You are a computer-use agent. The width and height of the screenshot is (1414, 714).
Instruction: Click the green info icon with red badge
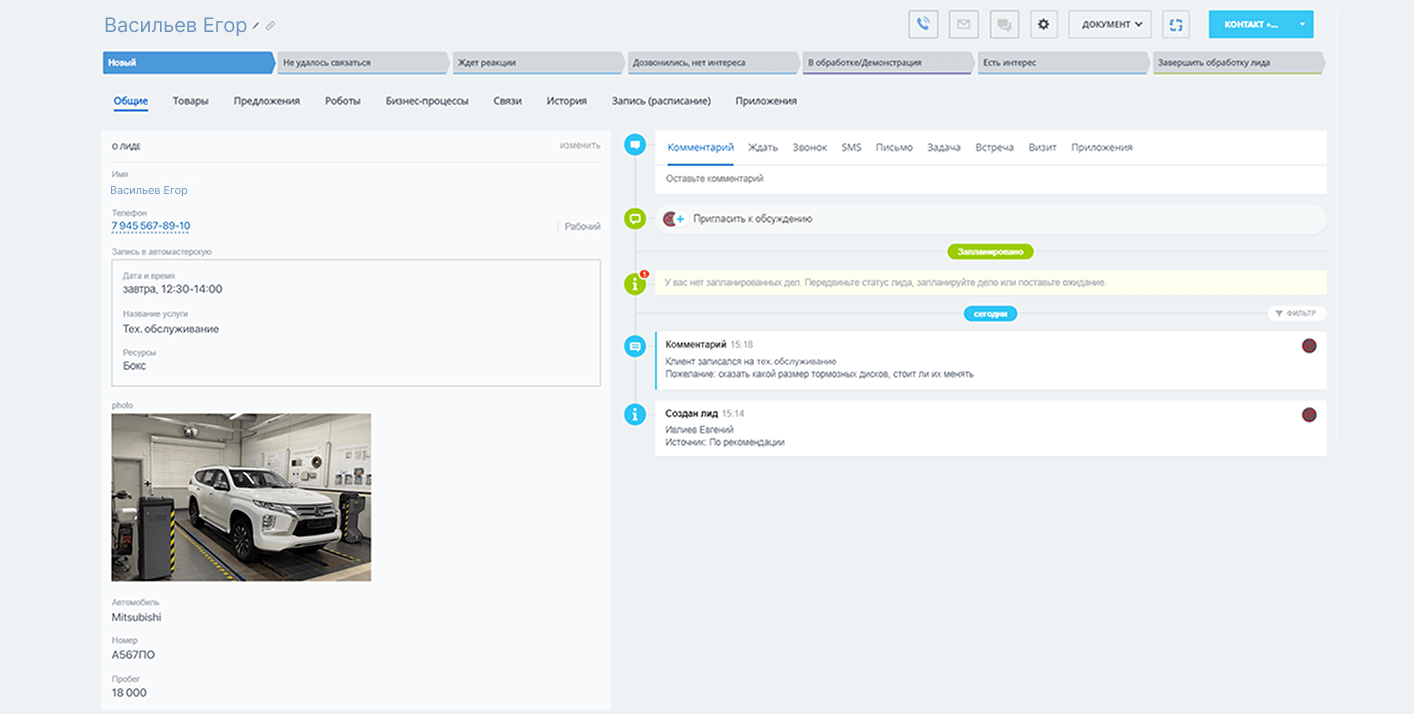634,284
